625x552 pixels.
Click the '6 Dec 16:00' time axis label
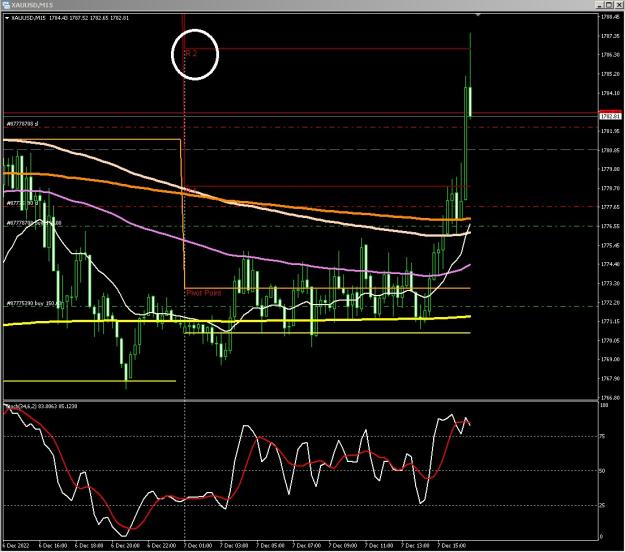click(53, 545)
